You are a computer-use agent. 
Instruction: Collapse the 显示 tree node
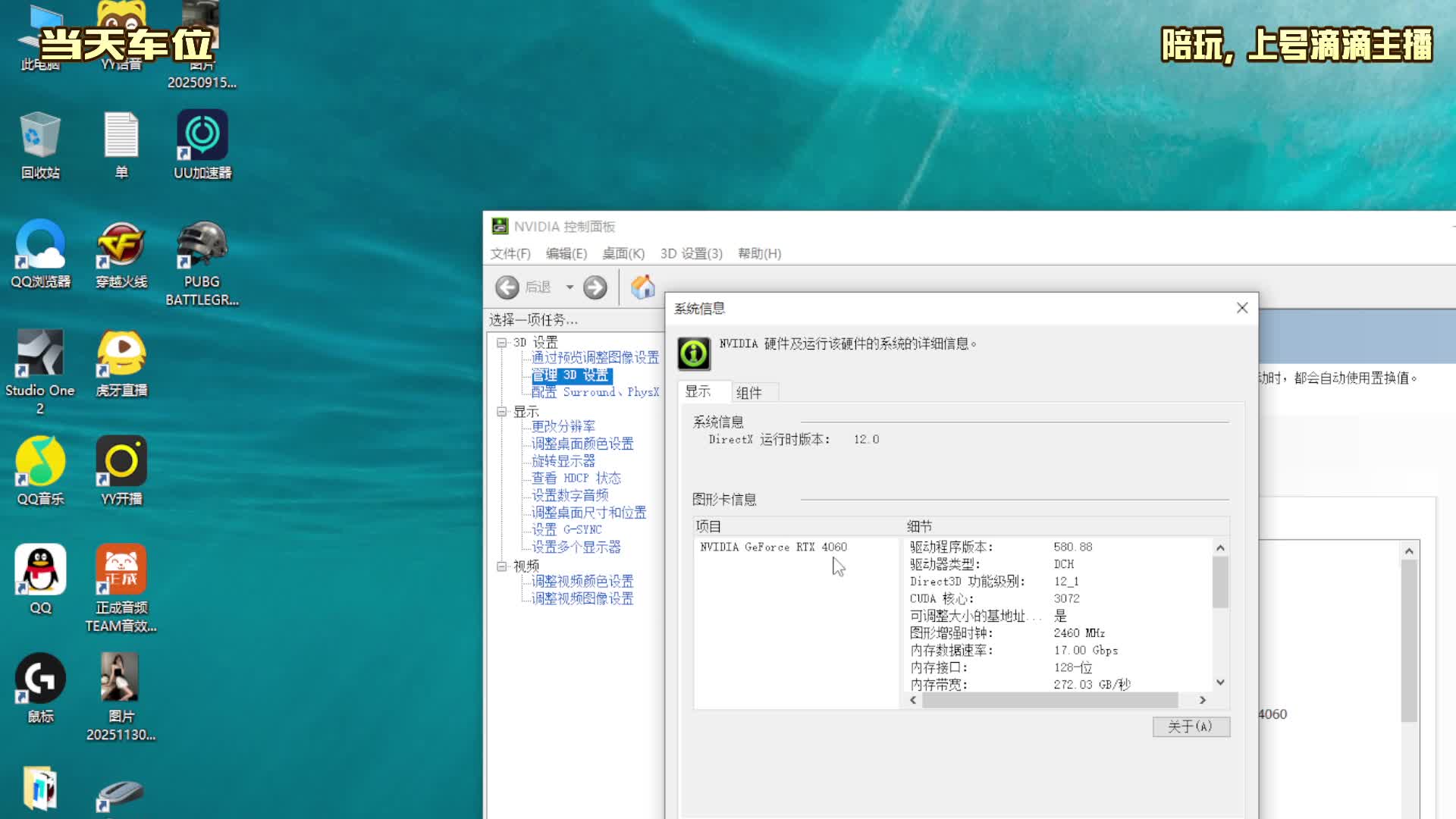pyautogui.click(x=501, y=412)
